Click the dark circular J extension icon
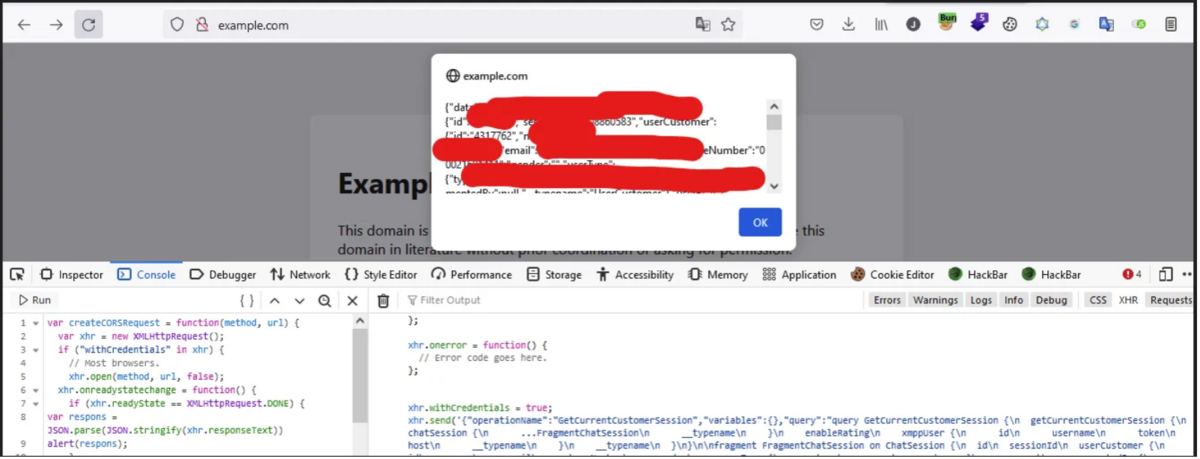 point(913,25)
